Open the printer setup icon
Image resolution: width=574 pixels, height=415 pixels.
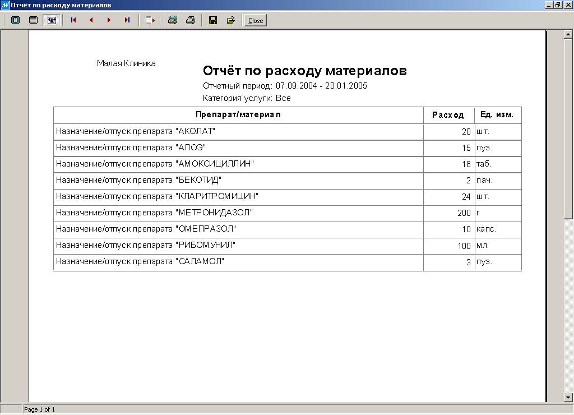[x=172, y=20]
